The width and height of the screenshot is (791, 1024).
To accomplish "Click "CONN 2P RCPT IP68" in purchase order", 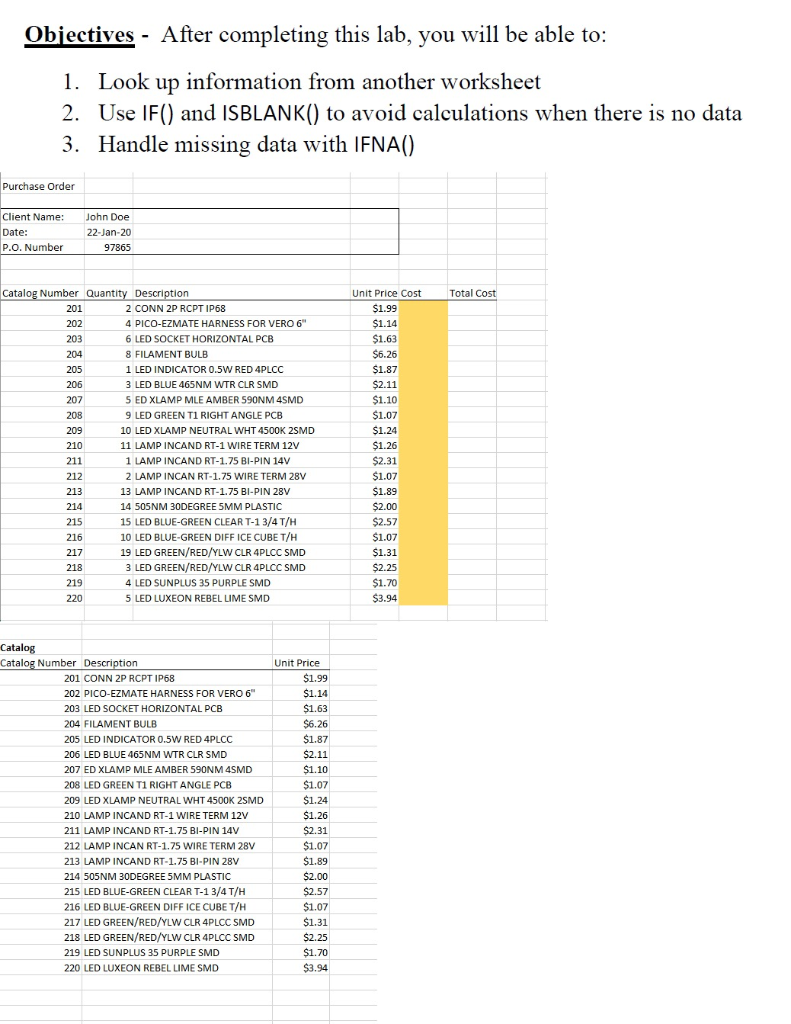I will tap(180, 308).
